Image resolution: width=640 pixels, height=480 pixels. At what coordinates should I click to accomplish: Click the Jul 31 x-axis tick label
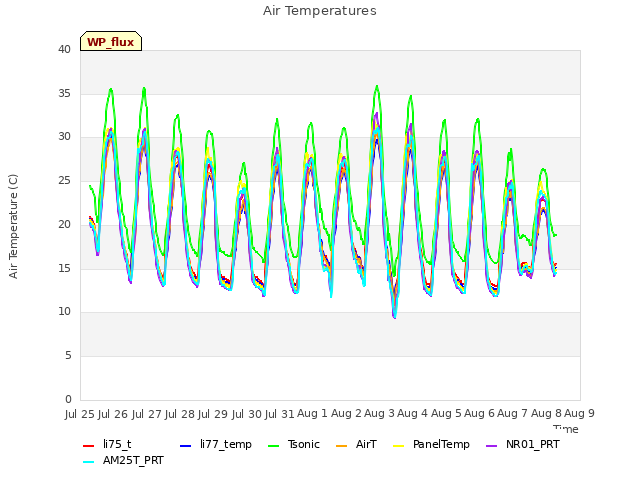point(280,414)
